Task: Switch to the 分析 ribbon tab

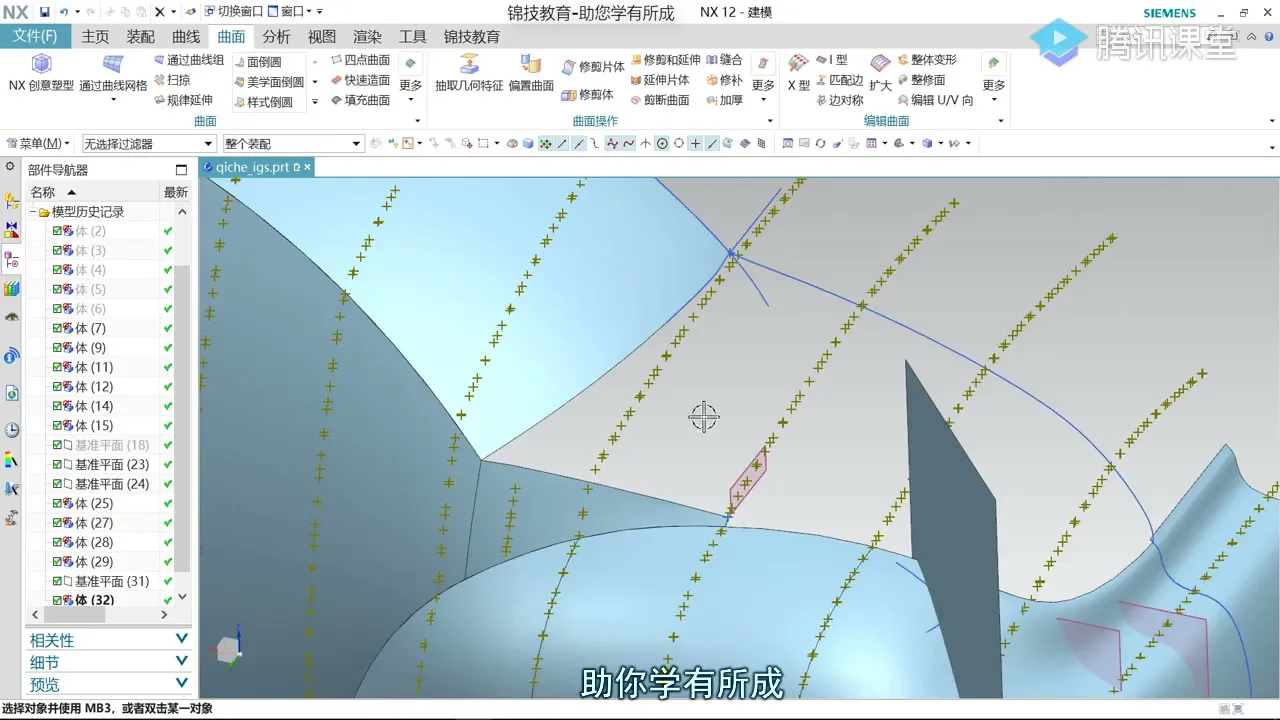Action: coord(276,36)
